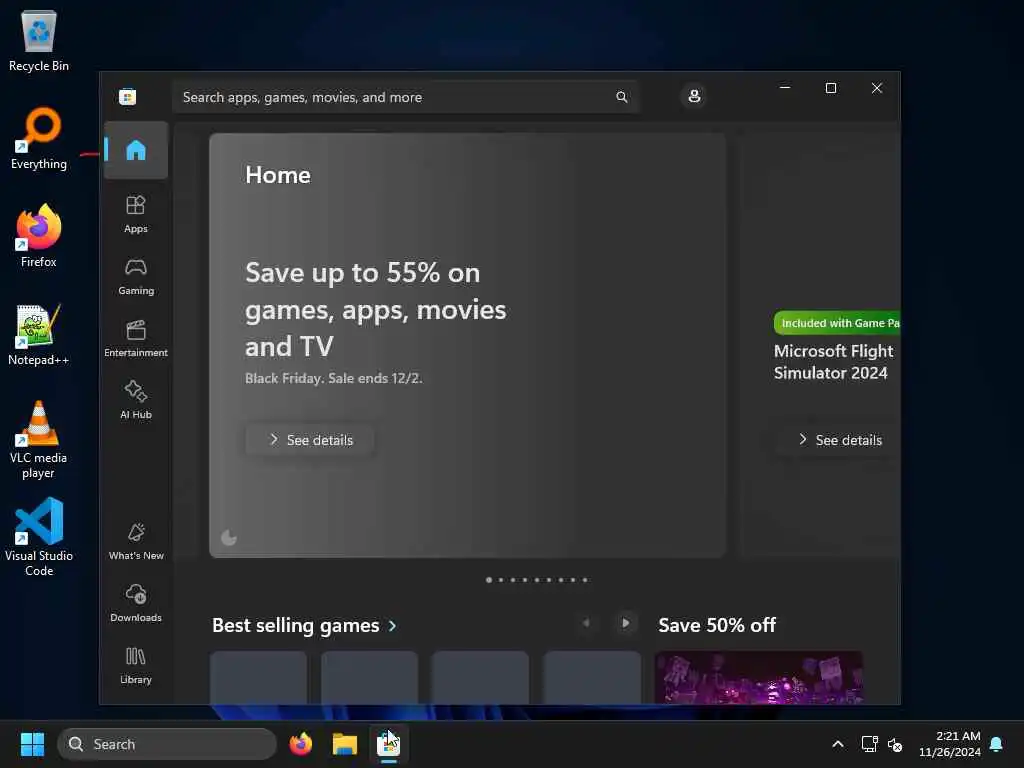The height and width of the screenshot is (768, 1024).
Task: Open Firefox from the taskbar
Action: coord(300,744)
